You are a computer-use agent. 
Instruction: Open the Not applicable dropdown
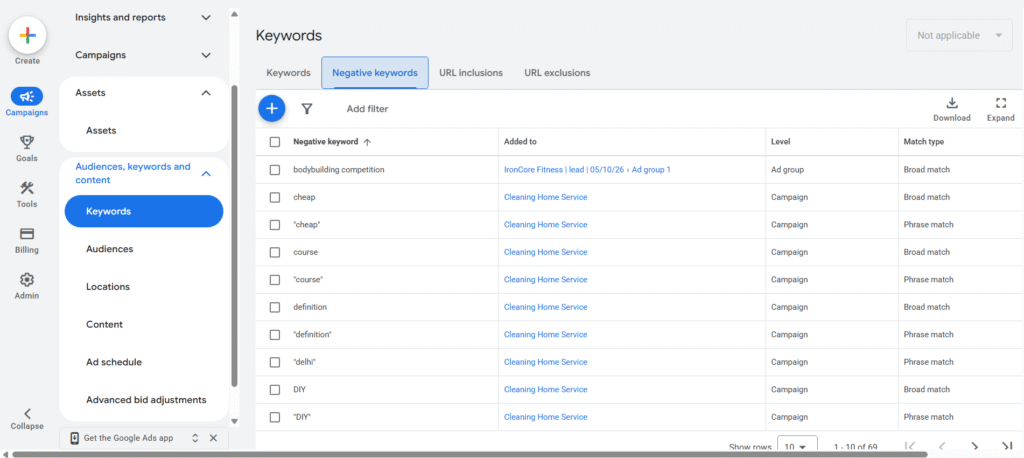pyautogui.click(x=959, y=35)
